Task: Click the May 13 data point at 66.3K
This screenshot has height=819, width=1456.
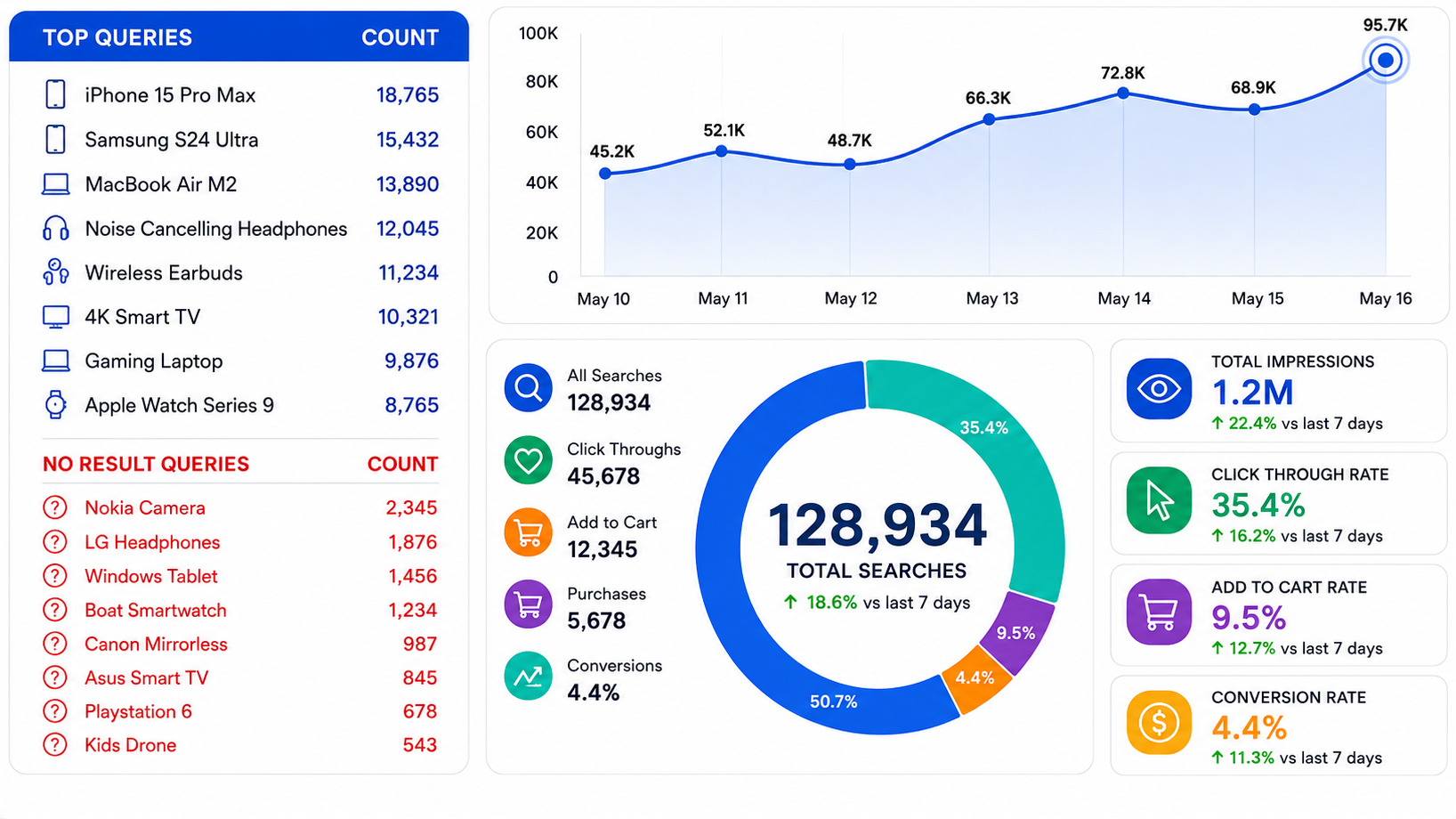Action: [989, 119]
